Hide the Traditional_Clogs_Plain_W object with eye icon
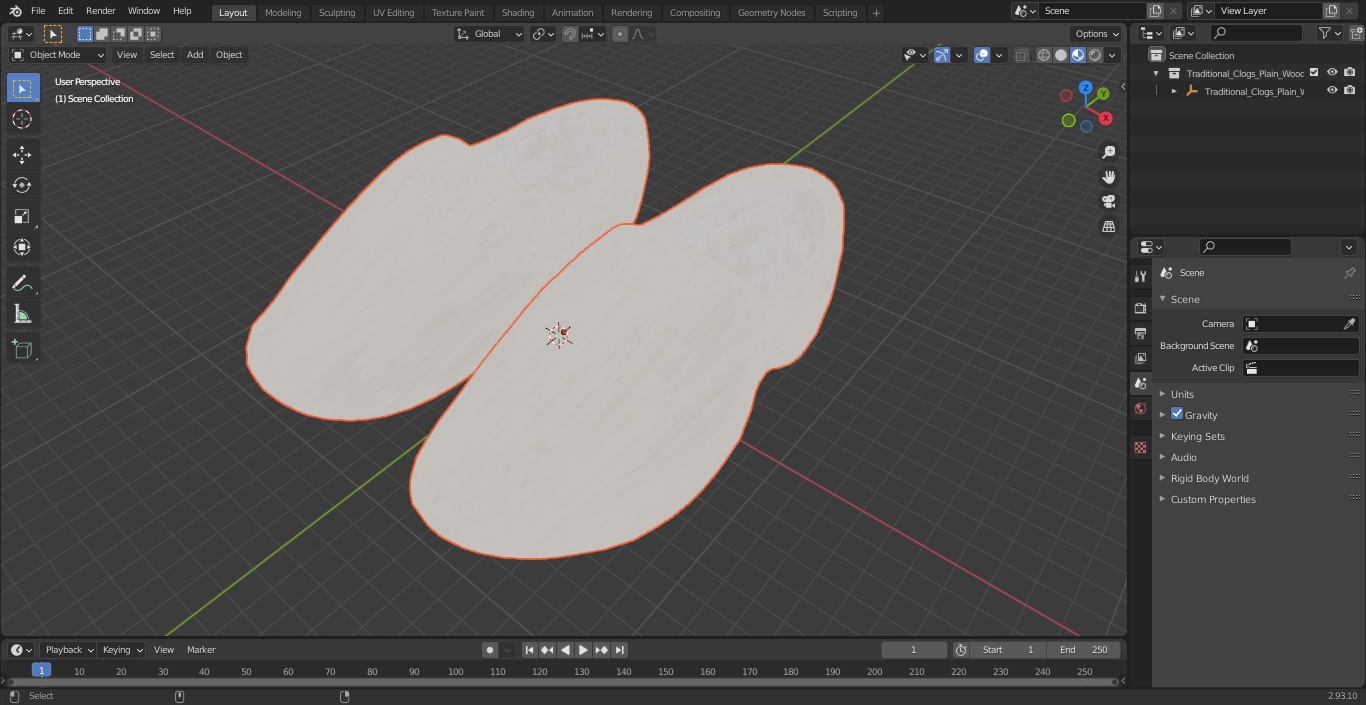Image resolution: width=1366 pixels, height=705 pixels. click(x=1332, y=90)
